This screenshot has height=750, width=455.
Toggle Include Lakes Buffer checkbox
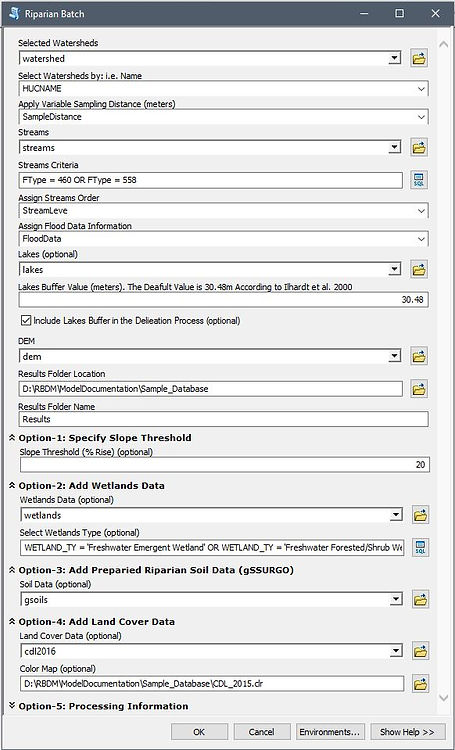(x=26, y=320)
